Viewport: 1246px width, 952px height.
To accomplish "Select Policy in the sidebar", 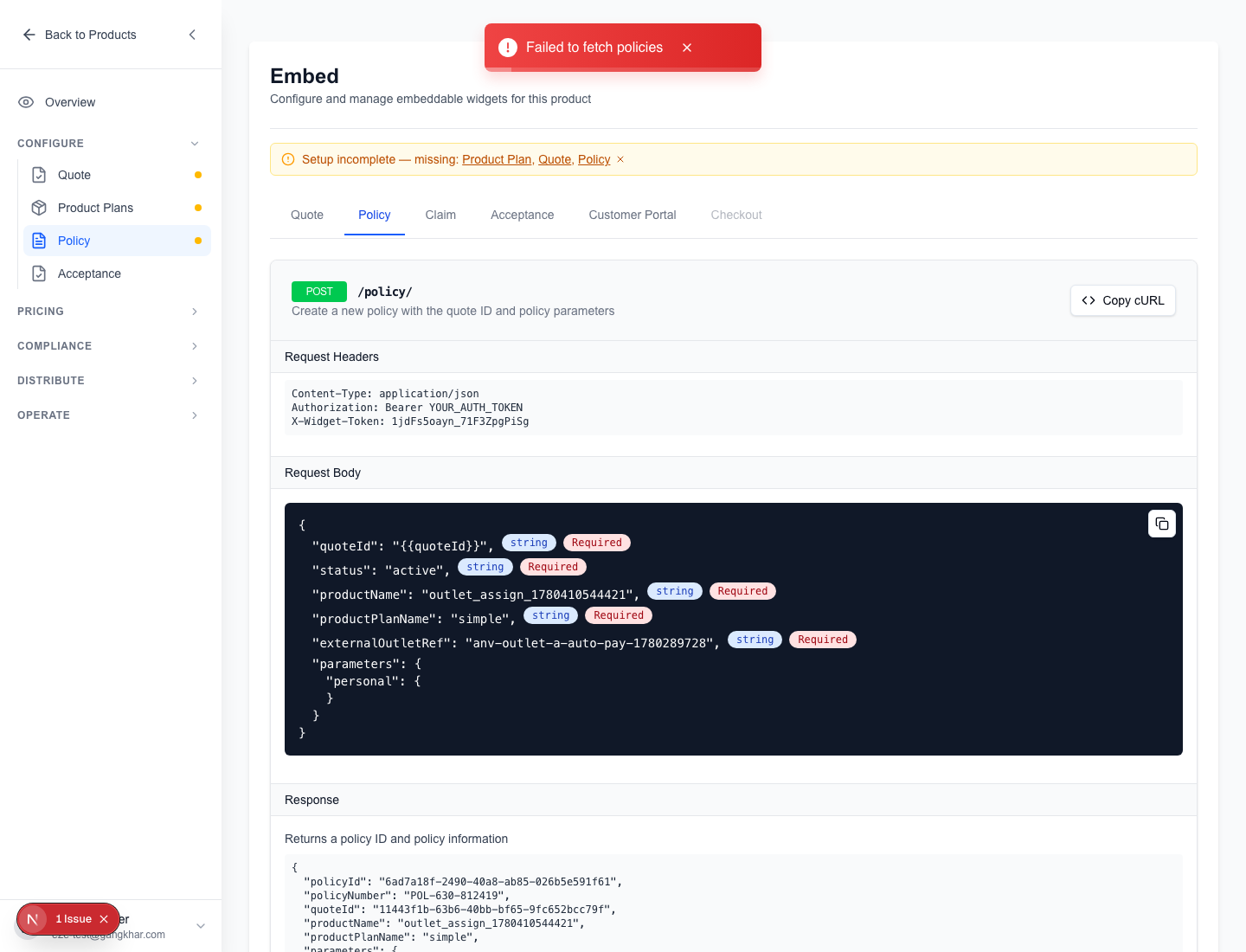I will click(118, 241).
